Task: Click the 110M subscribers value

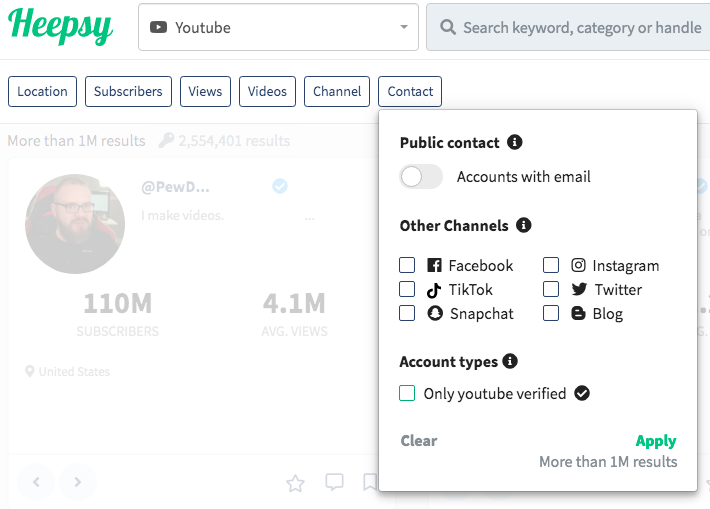Action: point(118,303)
